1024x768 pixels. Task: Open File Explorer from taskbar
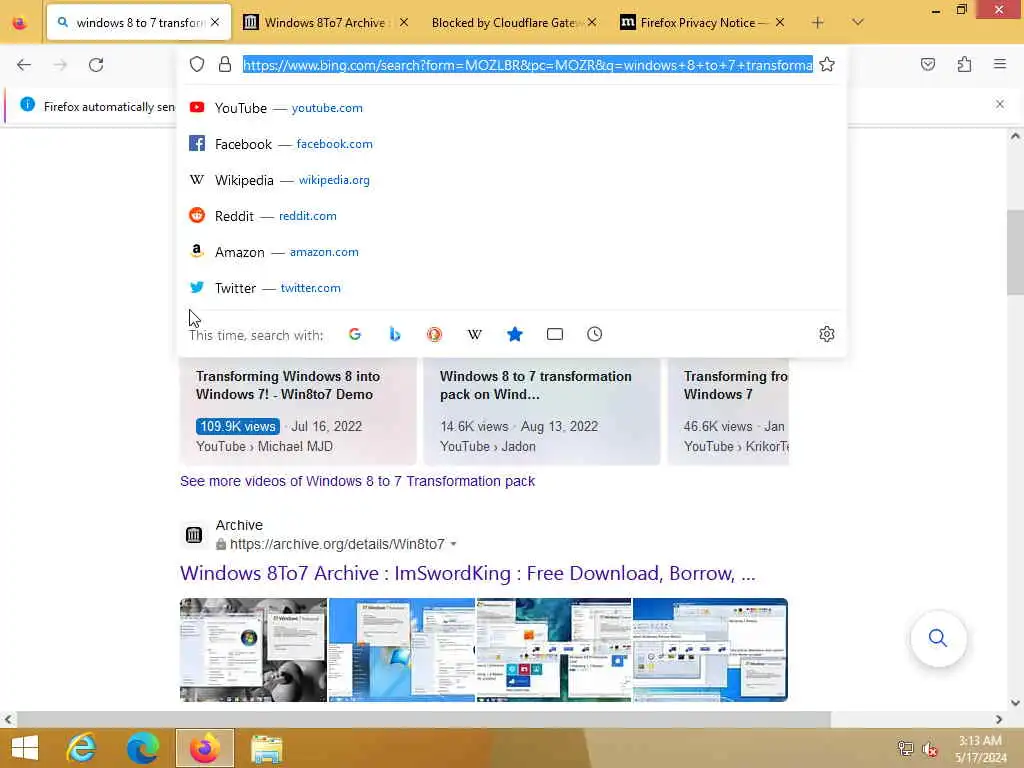tap(266, 748)
